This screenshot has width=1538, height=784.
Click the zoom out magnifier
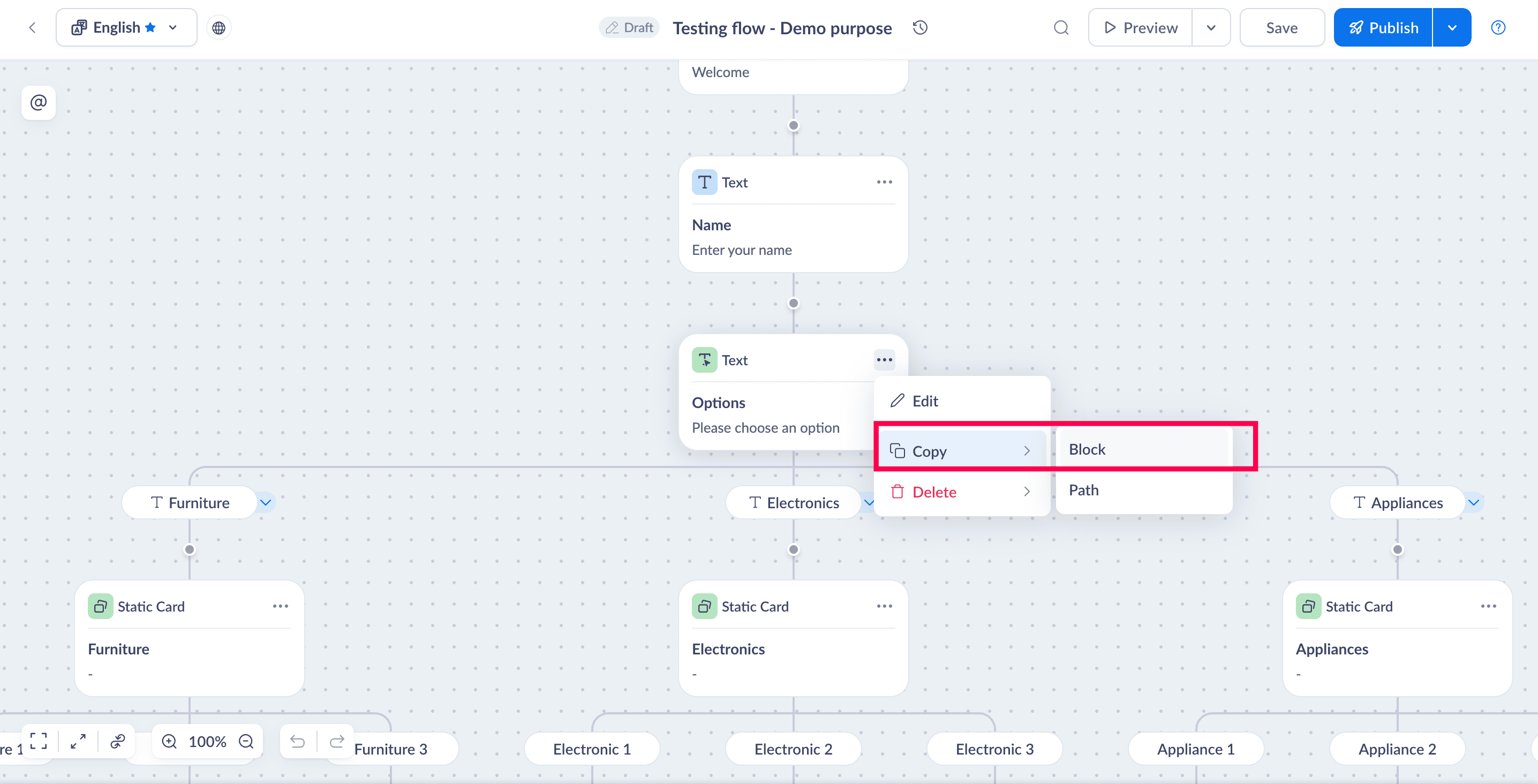(246, 741)
